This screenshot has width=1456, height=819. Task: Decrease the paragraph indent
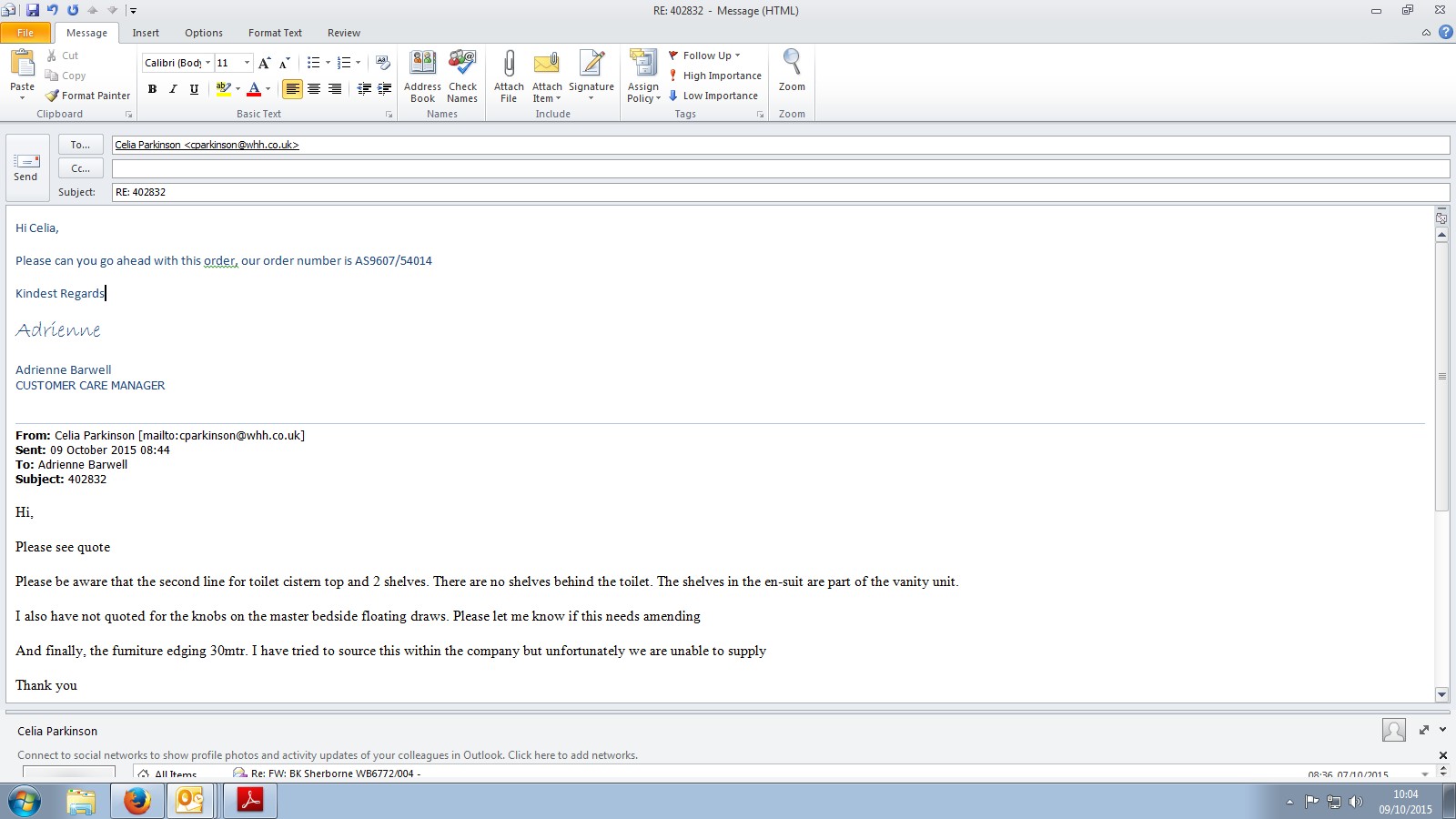click(x=364, y=89)
